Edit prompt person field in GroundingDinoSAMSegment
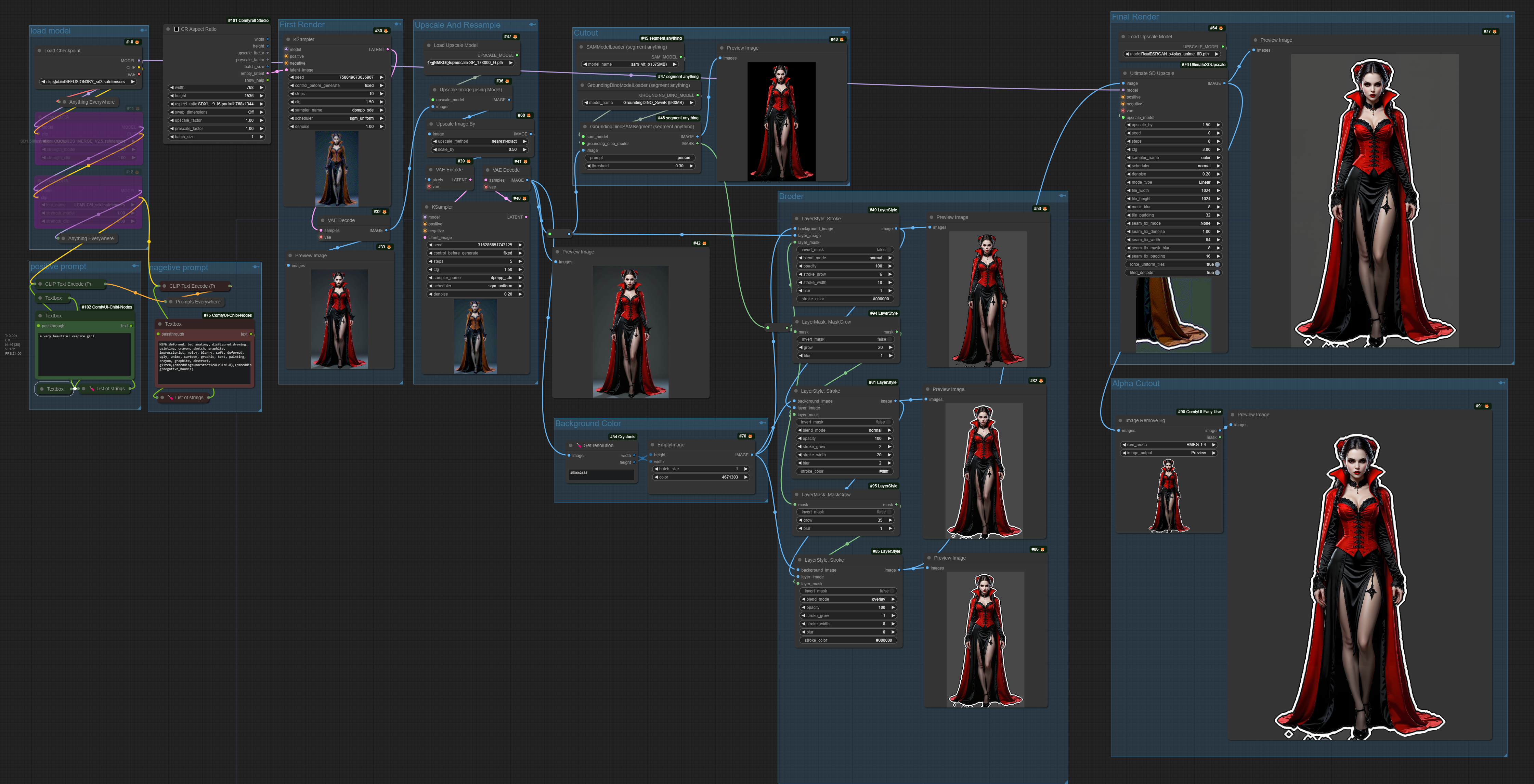The image size is (1534, 784). tap(639, 158)
